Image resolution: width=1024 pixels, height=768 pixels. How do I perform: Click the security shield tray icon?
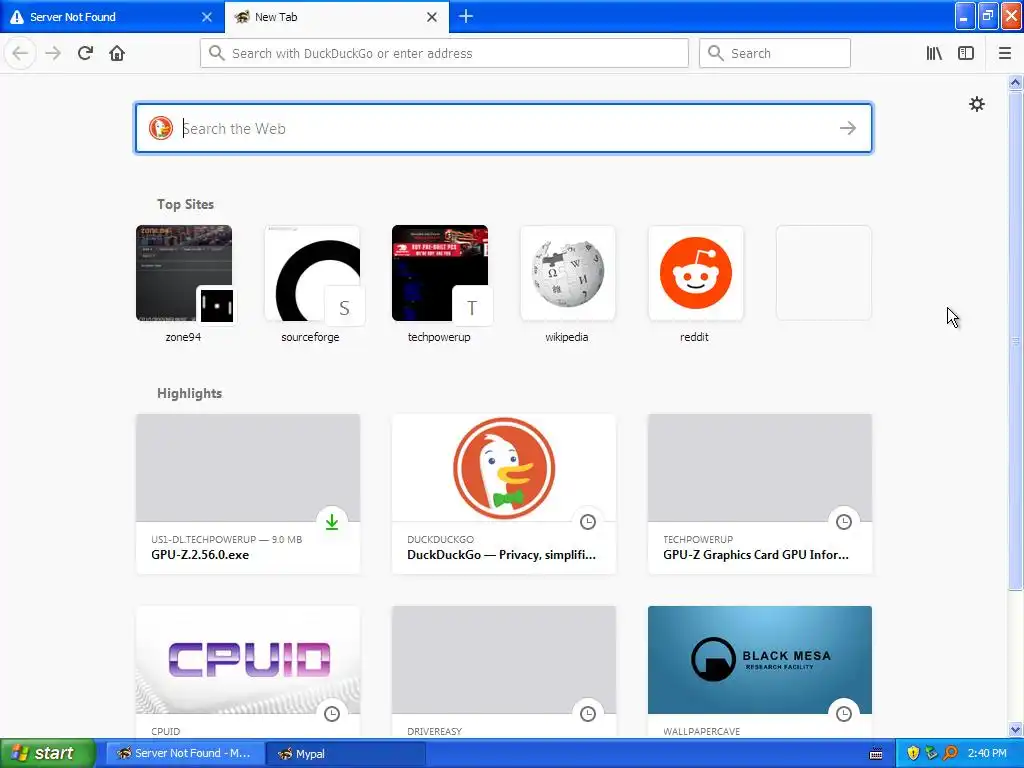pos(913,754)
